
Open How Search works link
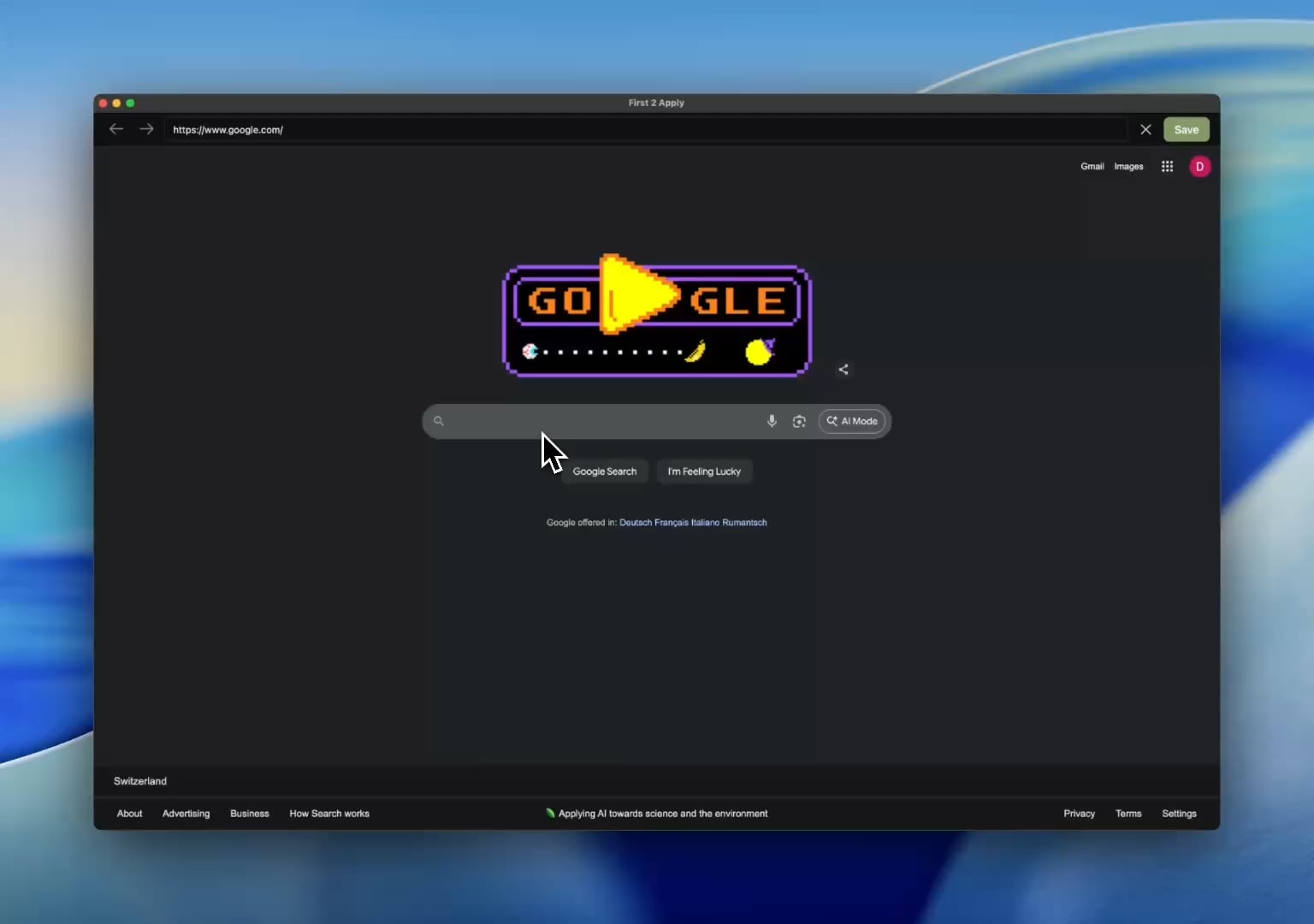(329, 814)
